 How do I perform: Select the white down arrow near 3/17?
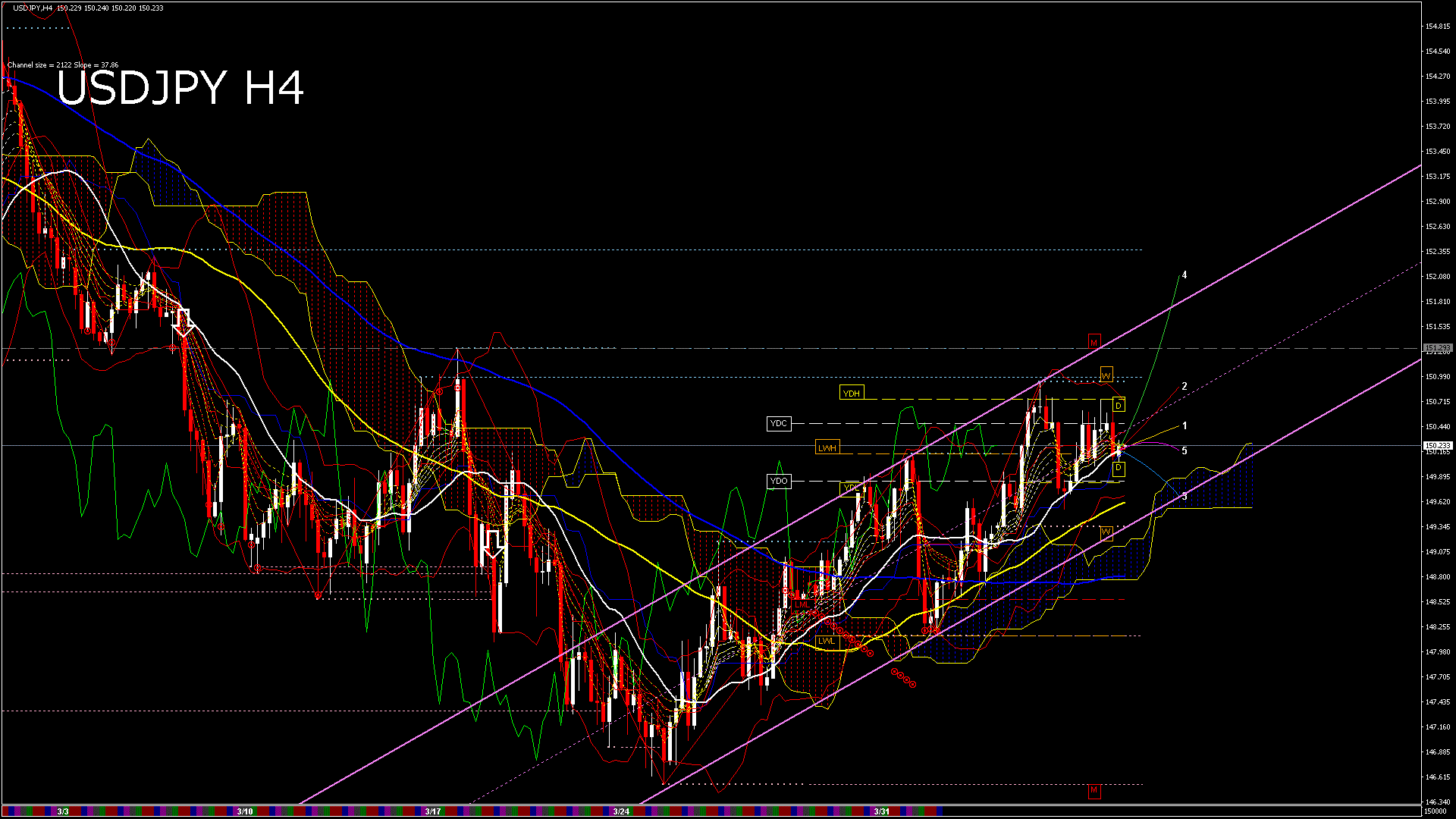pyautogui.click(x=494, y=544)
